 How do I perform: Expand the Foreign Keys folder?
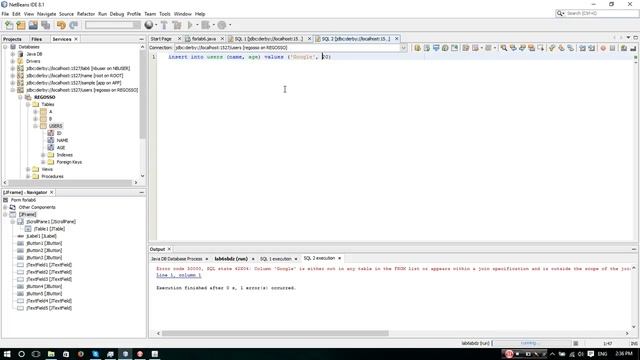tap(43, 162)
